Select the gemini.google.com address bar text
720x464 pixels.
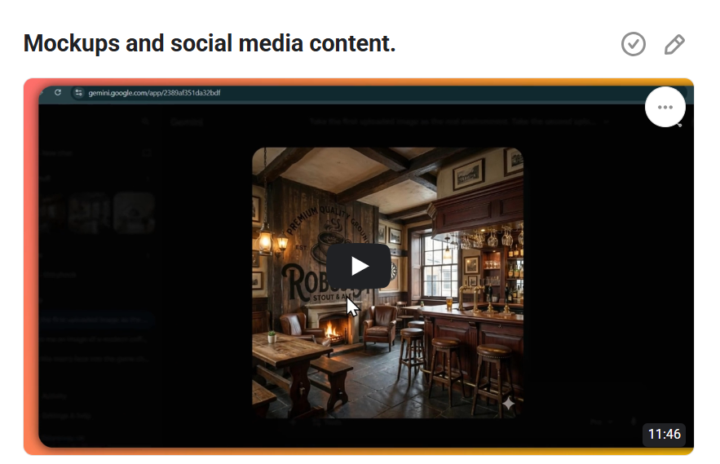[x=154, y=93]
